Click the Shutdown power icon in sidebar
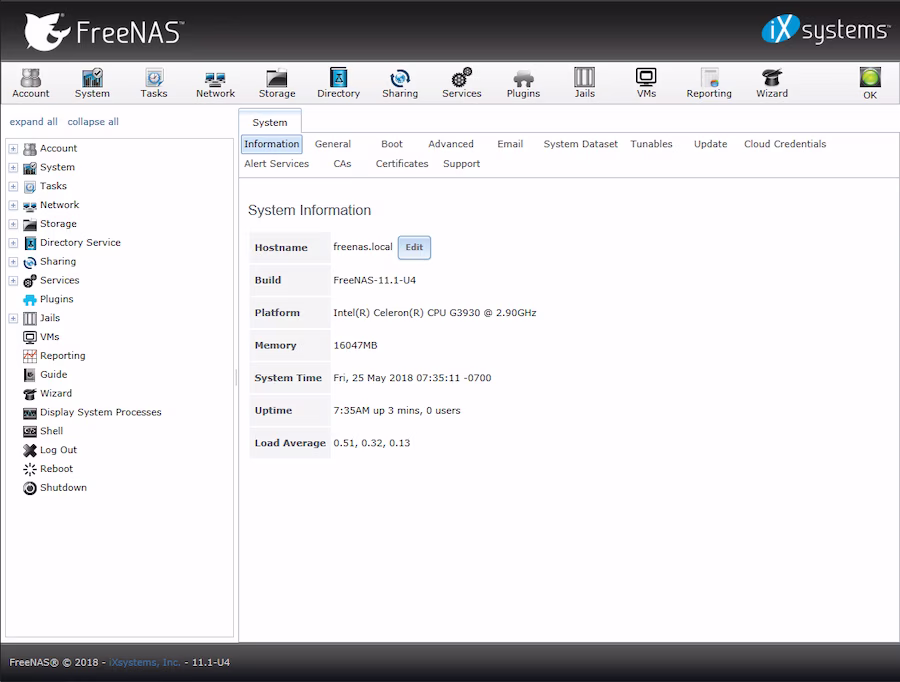900x682 pixels. [x=30, y=488]
